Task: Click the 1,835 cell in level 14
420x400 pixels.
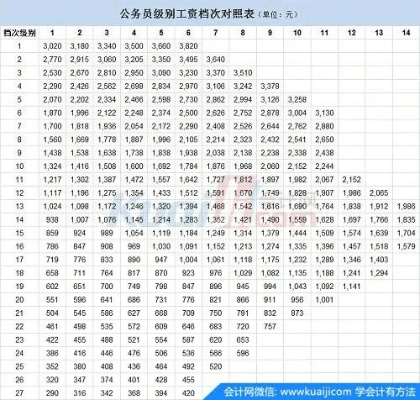Action: [x=406, y=220]
